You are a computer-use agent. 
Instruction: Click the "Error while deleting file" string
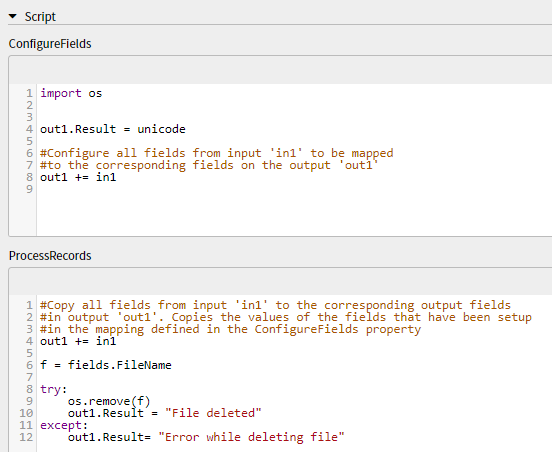pyautogui.click(x=251, y=437)
